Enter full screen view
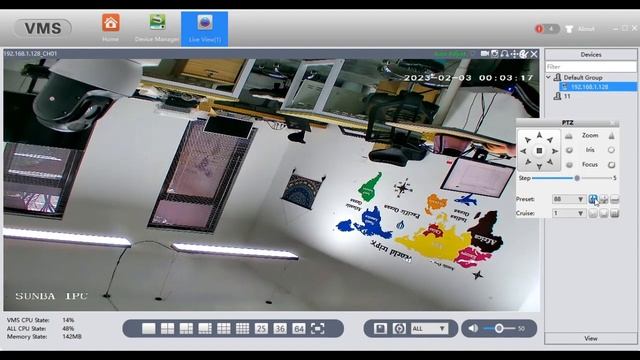This screenshot has width=640, height=360. click(318, 329)
